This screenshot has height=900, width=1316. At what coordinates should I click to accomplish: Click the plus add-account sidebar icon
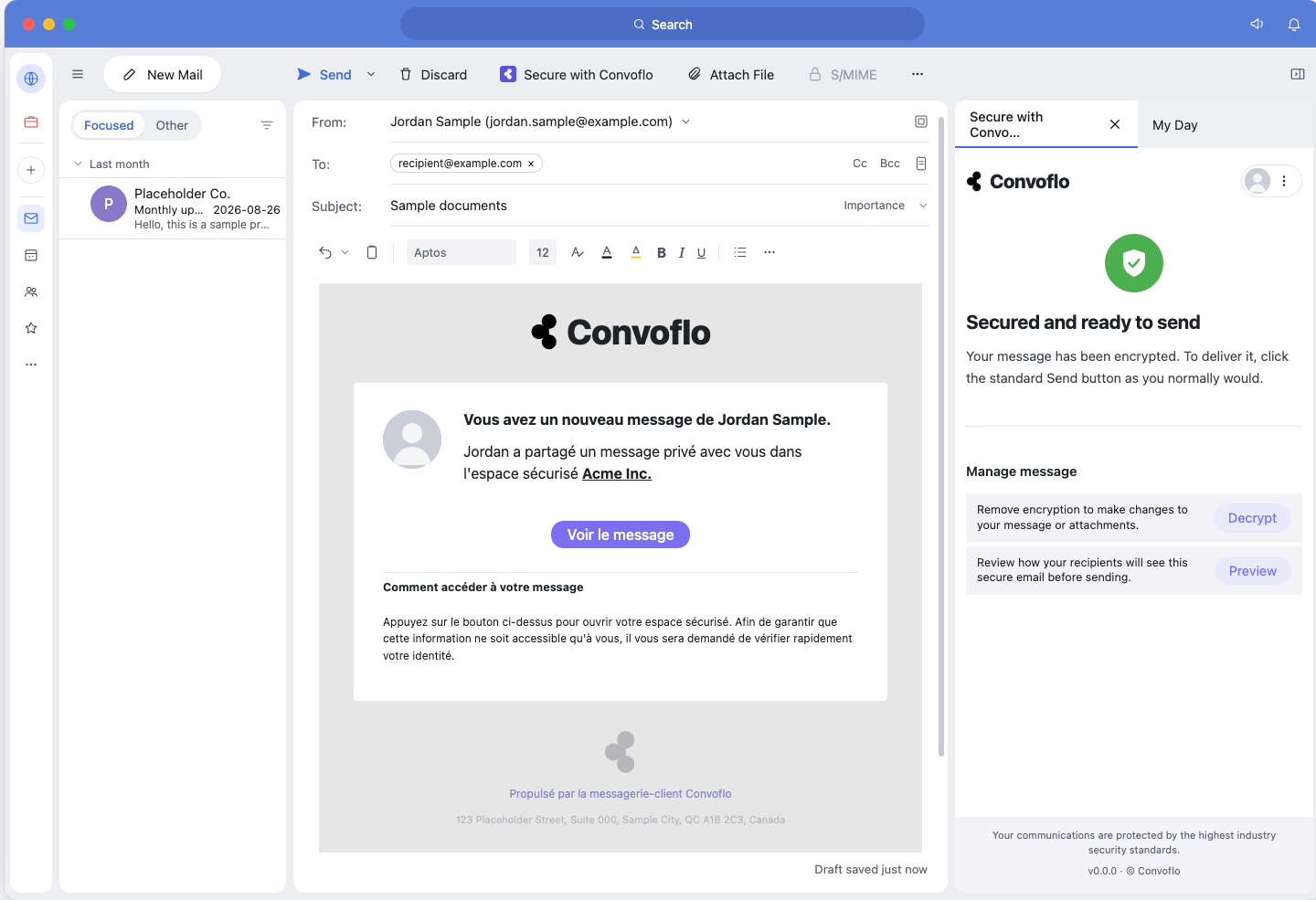tap(31, 170)
